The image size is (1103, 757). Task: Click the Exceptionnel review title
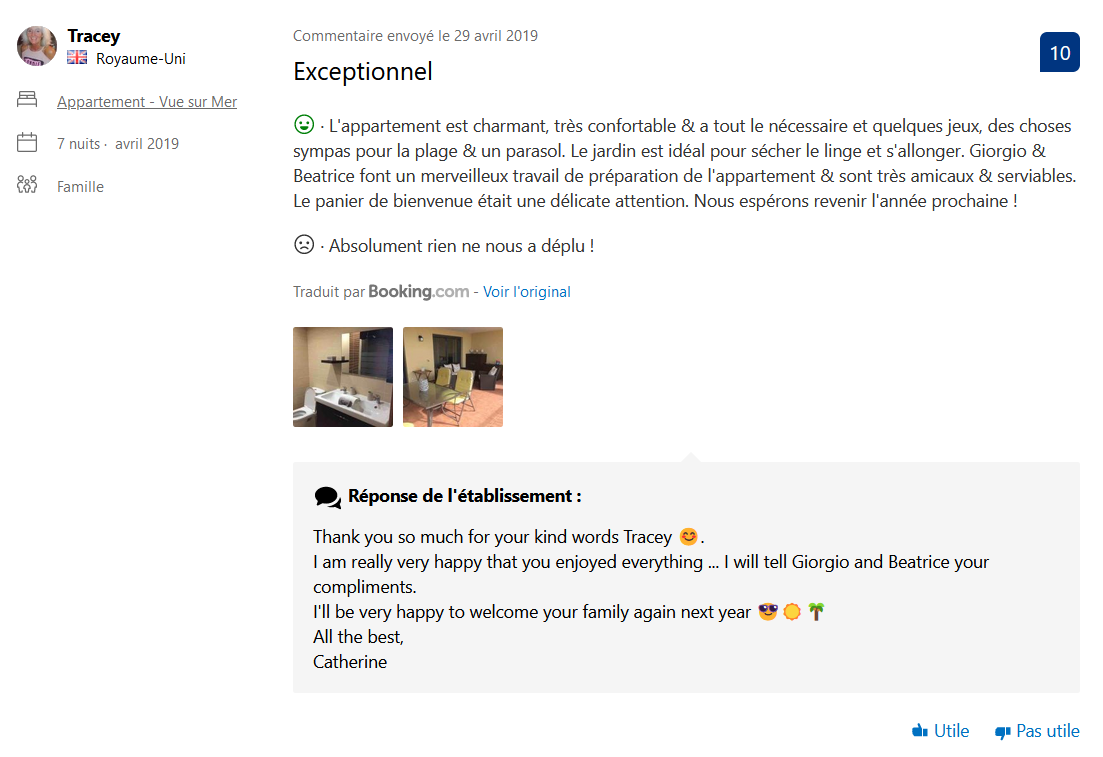coord(363,72)
